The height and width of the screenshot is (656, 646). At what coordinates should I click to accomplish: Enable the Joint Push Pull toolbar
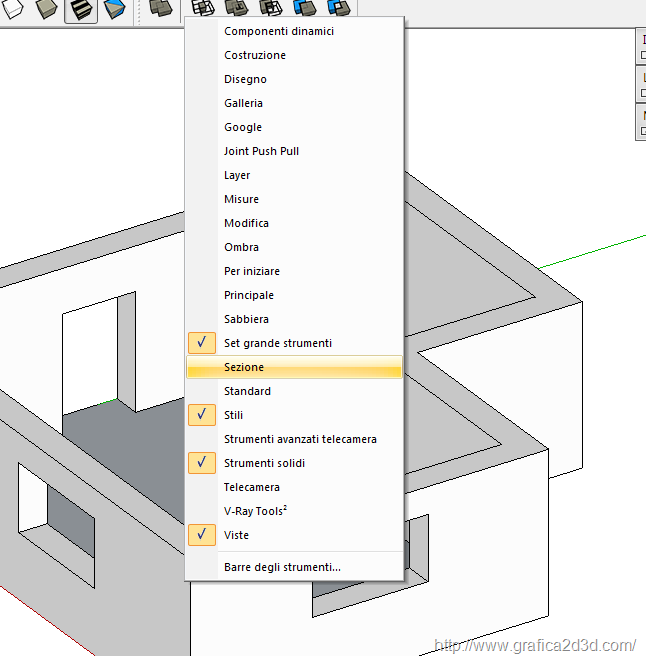pyautogui.click(x=261, y=151)
